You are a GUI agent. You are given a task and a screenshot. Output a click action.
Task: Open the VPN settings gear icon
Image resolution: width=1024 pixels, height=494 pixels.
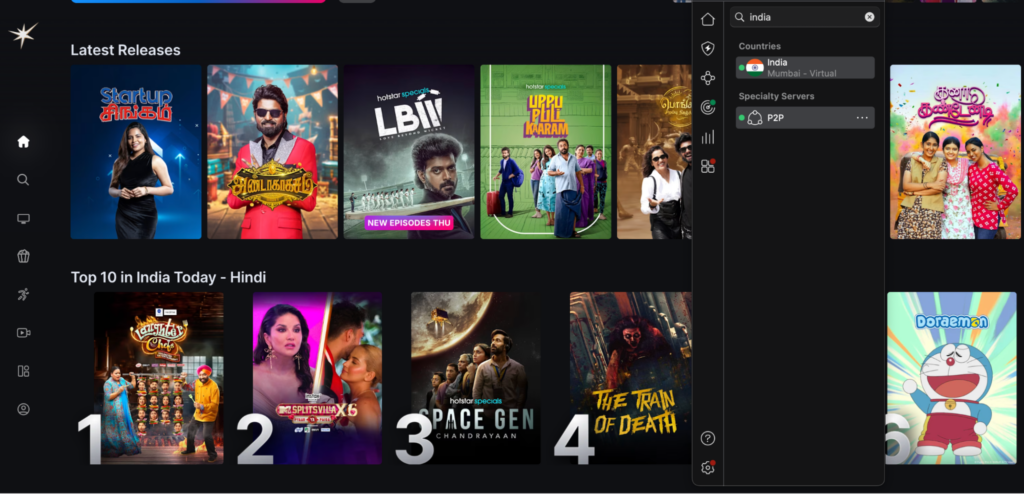707,467
